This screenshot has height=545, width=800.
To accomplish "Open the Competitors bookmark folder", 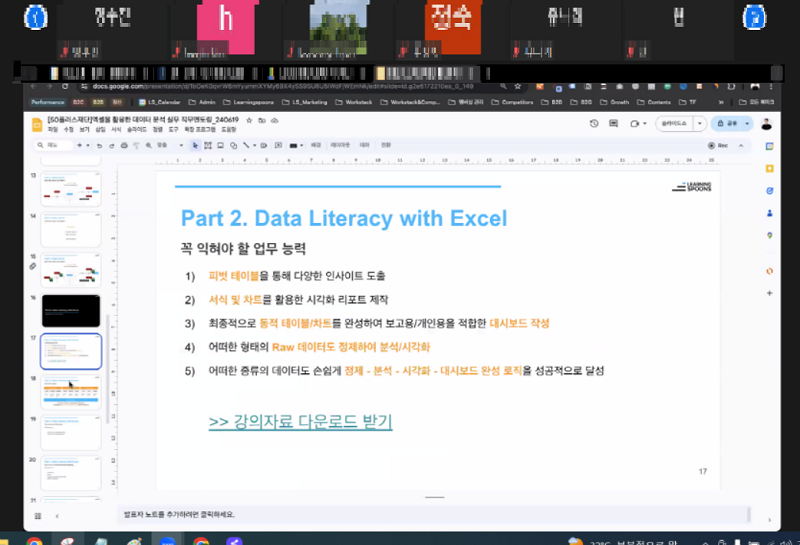I will [513, 102].
